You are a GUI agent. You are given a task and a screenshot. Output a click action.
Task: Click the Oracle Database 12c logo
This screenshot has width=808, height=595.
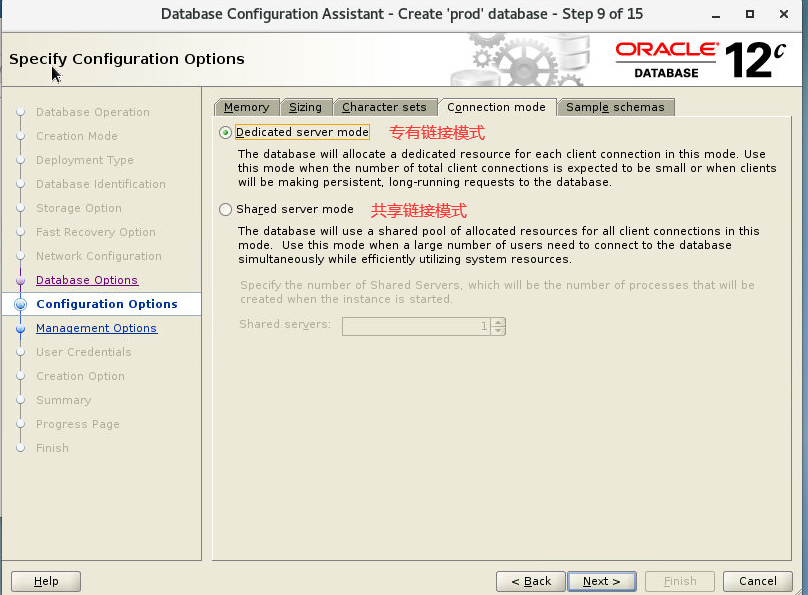701,60
